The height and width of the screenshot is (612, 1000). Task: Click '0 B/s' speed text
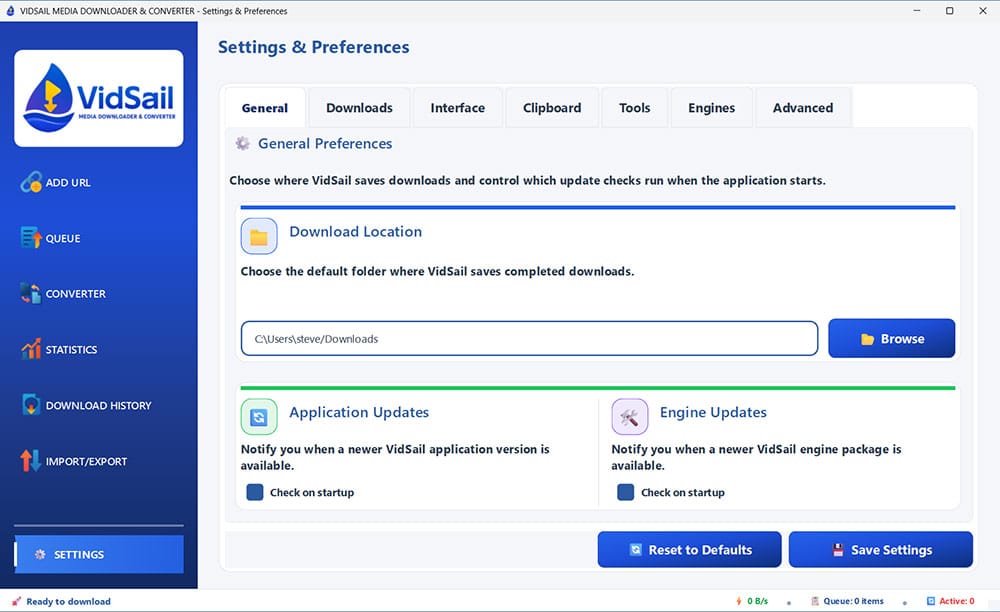[758, 601]
